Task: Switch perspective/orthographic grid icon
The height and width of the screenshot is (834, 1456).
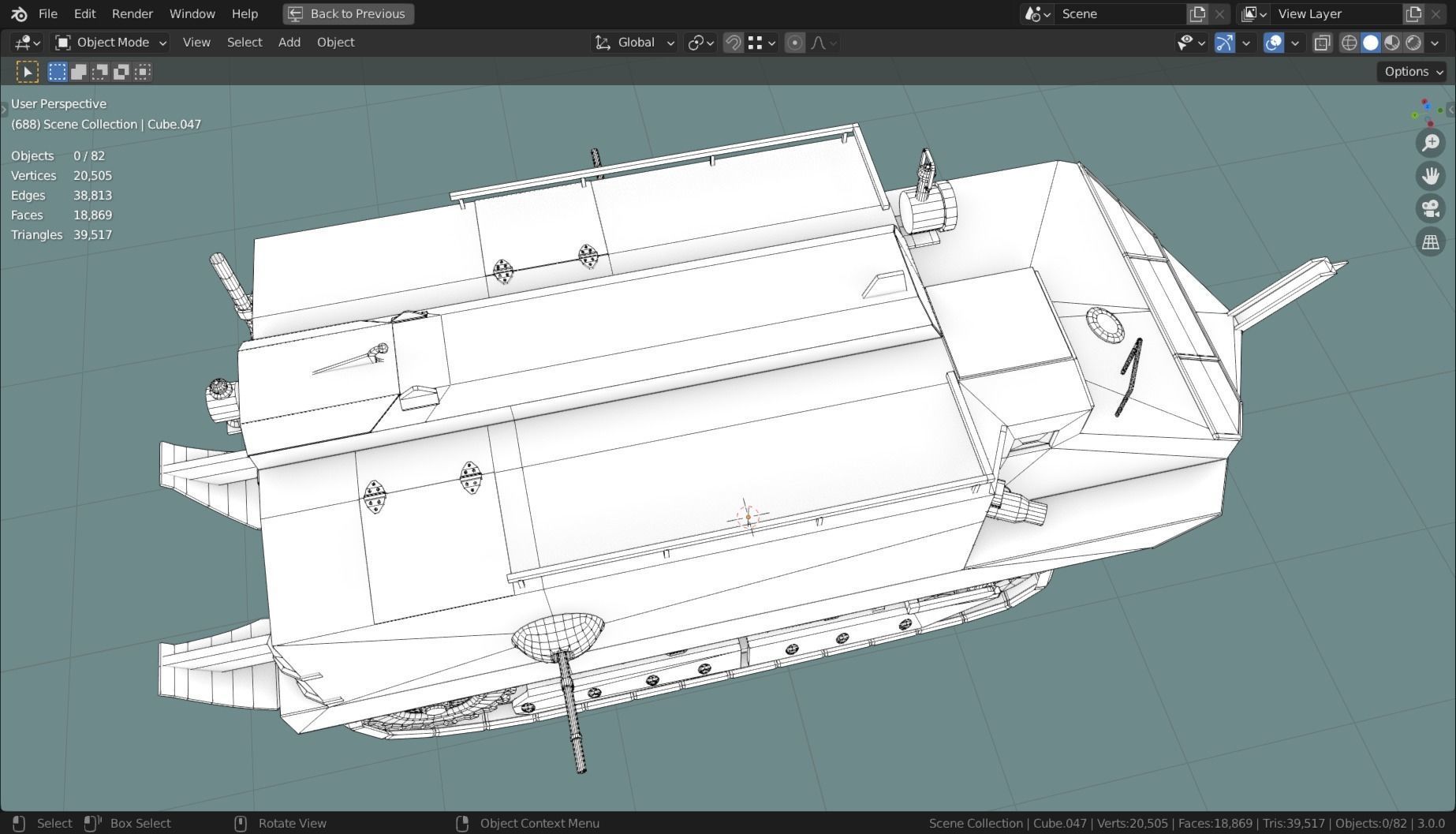Action: click(1431, 241)
